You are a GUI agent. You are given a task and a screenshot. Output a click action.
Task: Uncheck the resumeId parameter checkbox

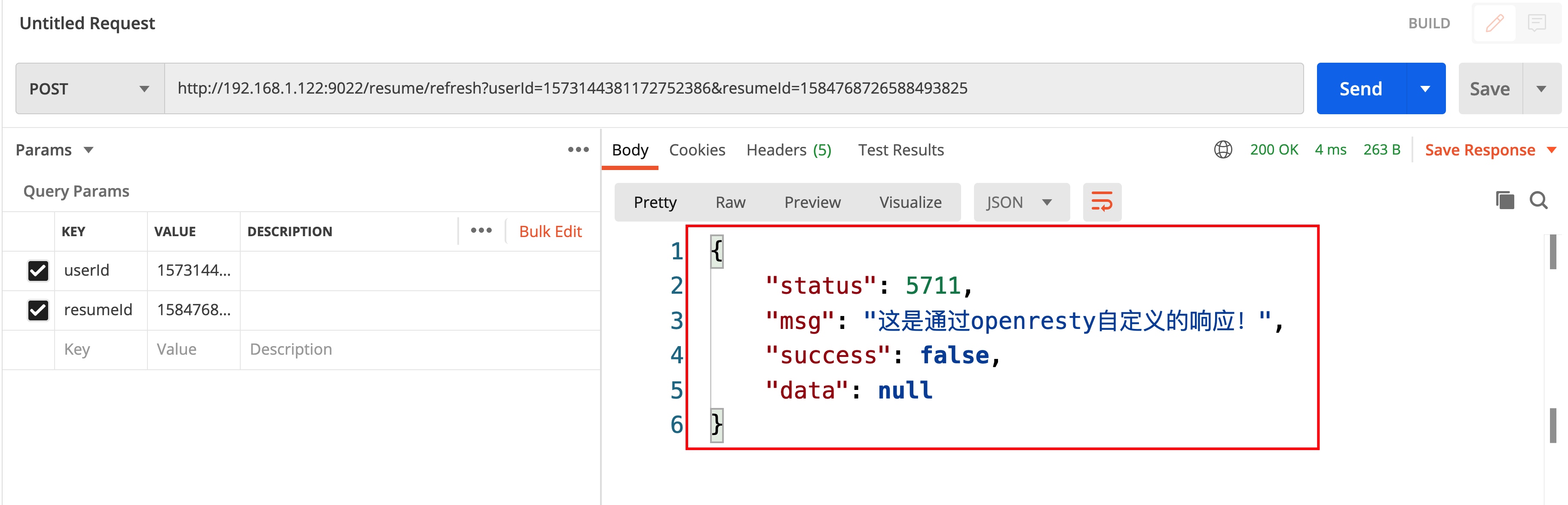[x=38, y=310]
